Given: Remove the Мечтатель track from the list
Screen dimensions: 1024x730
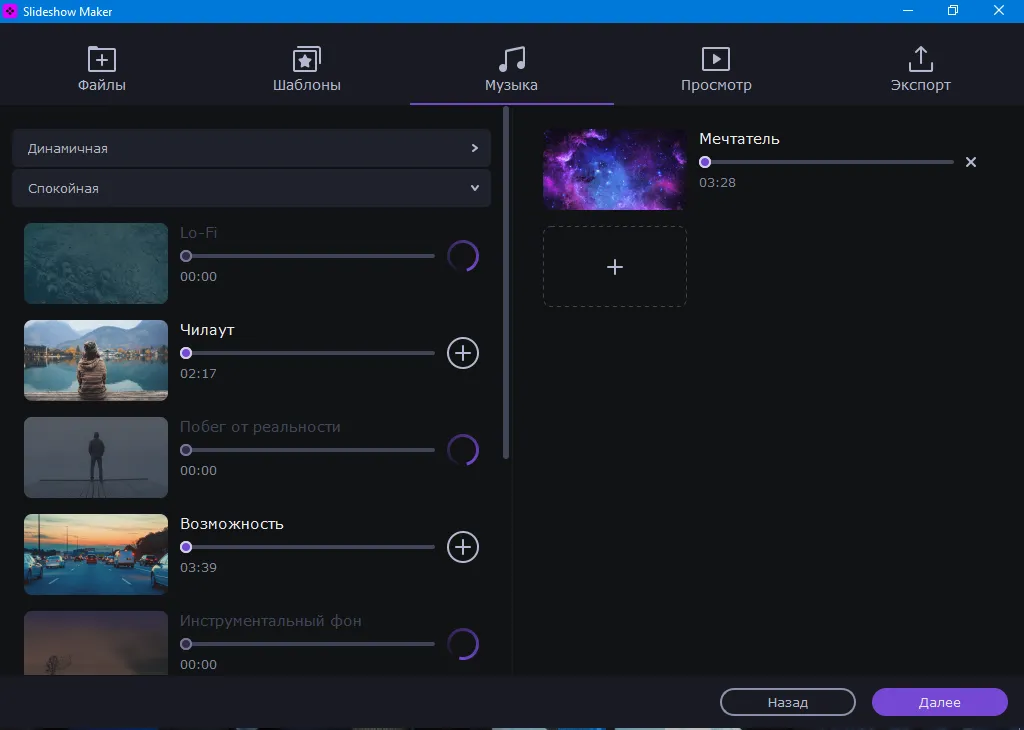Looking at the screenshot, I should click(x=970, y=162).
